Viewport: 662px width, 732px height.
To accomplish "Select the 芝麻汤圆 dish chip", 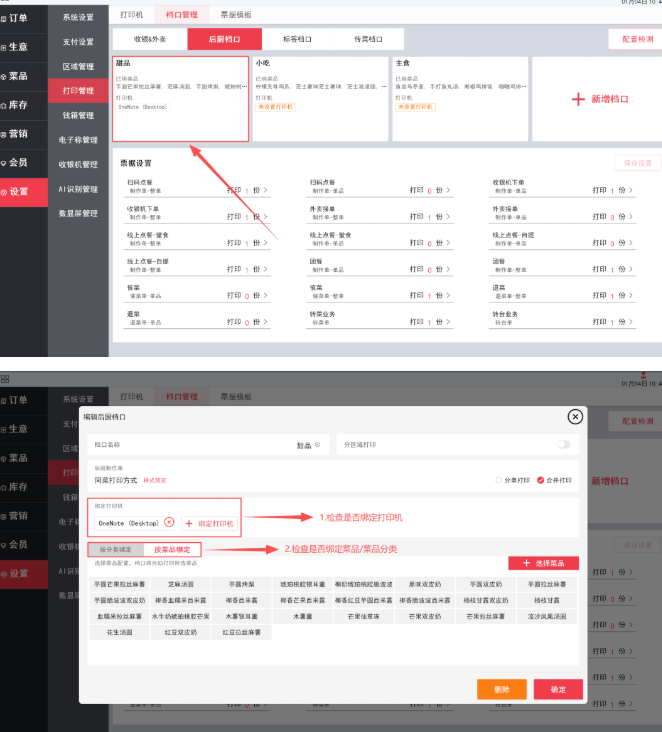I will click(x=181, y=584).
